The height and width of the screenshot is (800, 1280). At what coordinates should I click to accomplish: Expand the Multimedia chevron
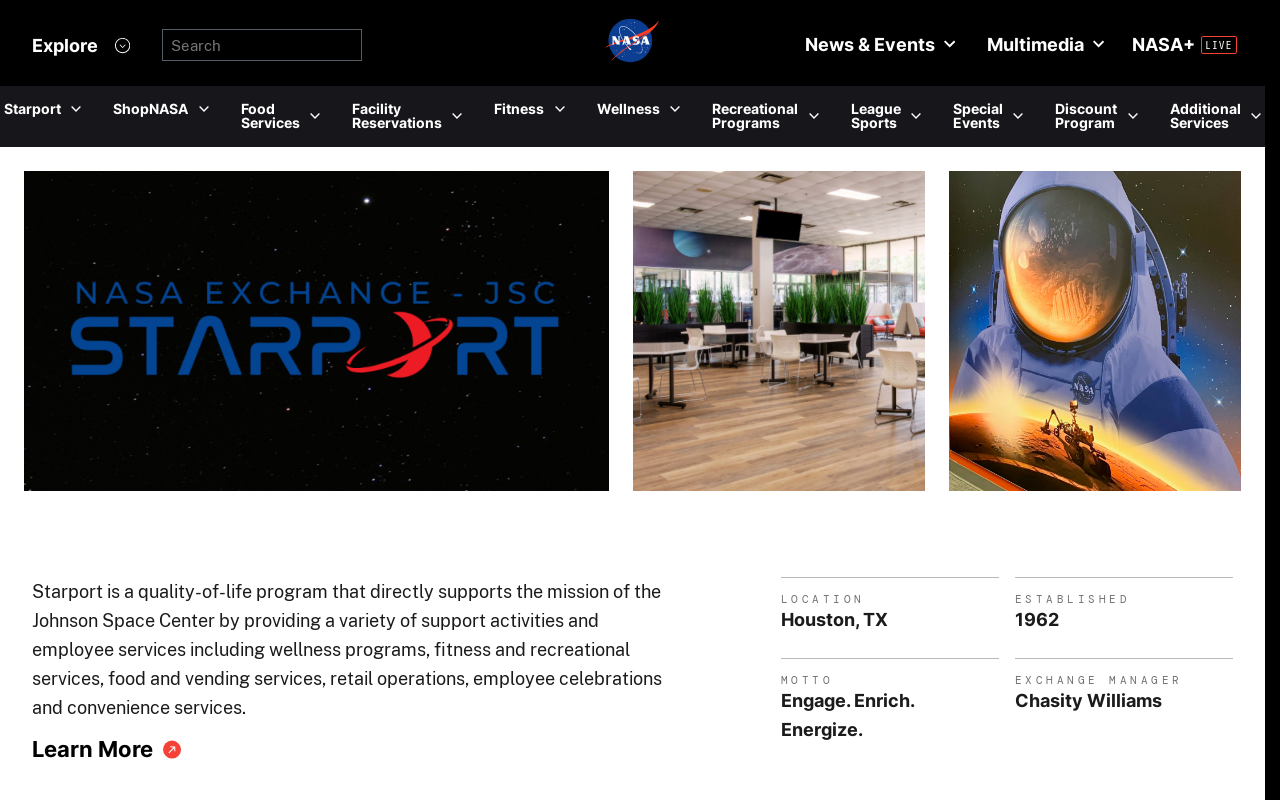pyautogui.click(x=1098, y=44)
